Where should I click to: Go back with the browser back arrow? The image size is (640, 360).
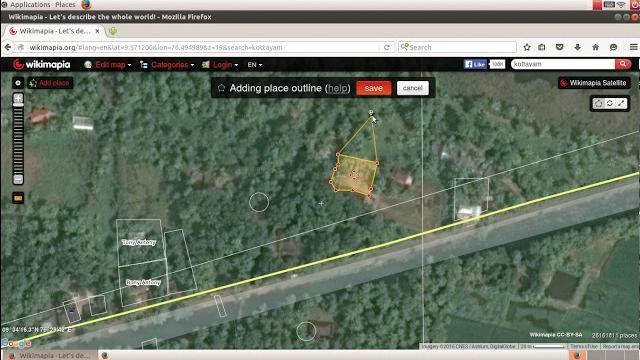8,47
